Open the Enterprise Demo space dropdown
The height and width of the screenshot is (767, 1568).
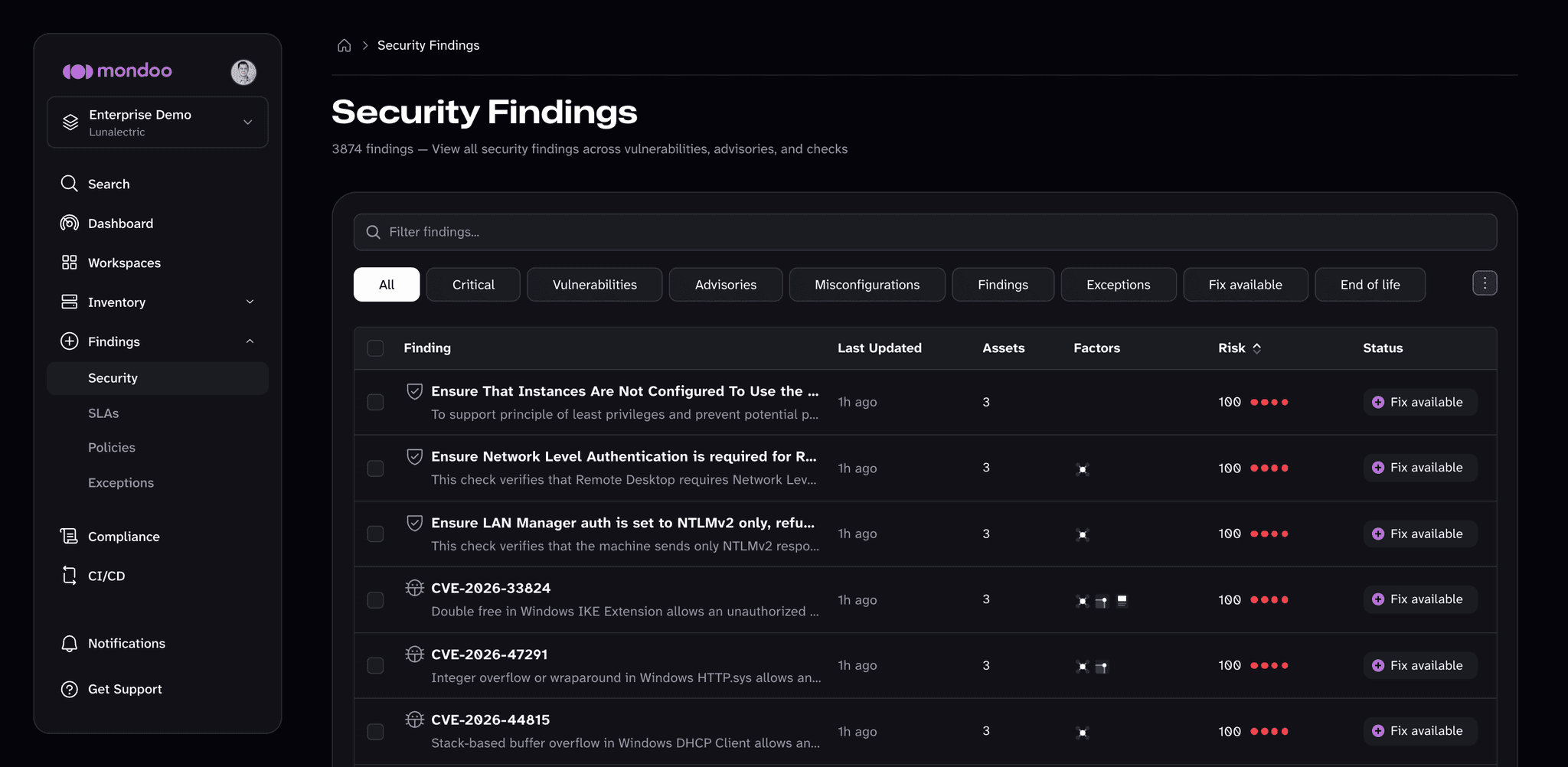tap(158, 122)
